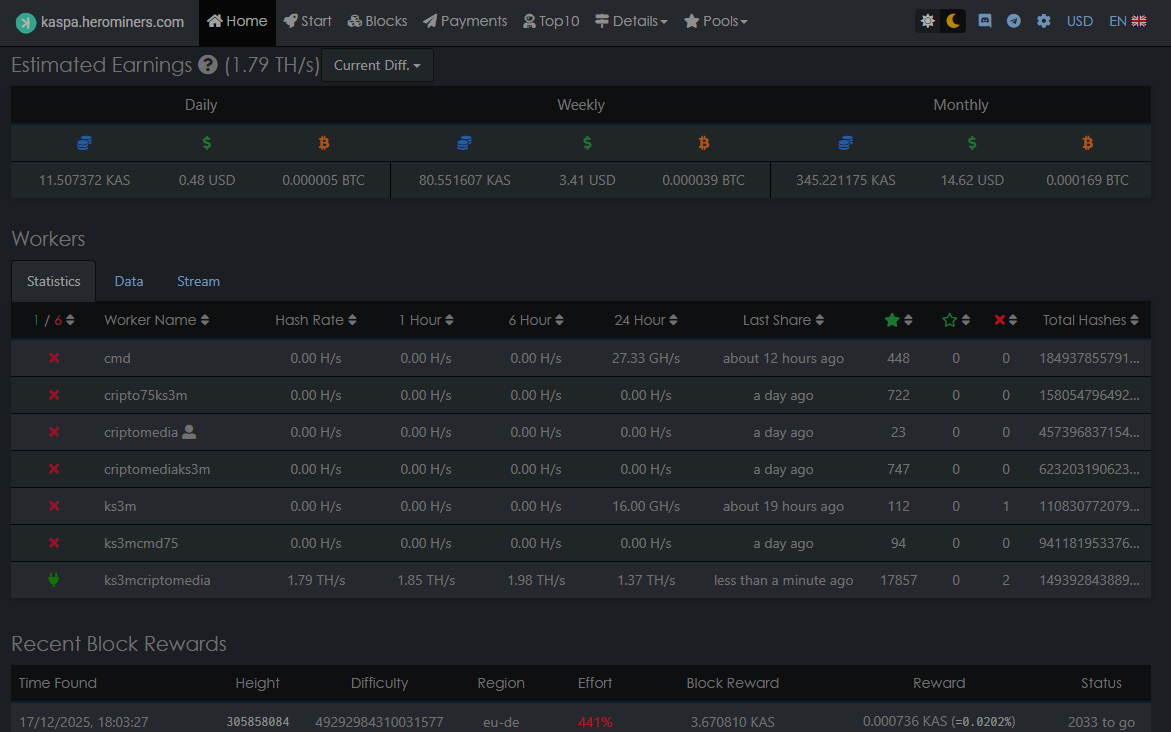Click 27.33 GH/s value in cmd row
This screenshot has height=732, width=1171.
point(646,359)
